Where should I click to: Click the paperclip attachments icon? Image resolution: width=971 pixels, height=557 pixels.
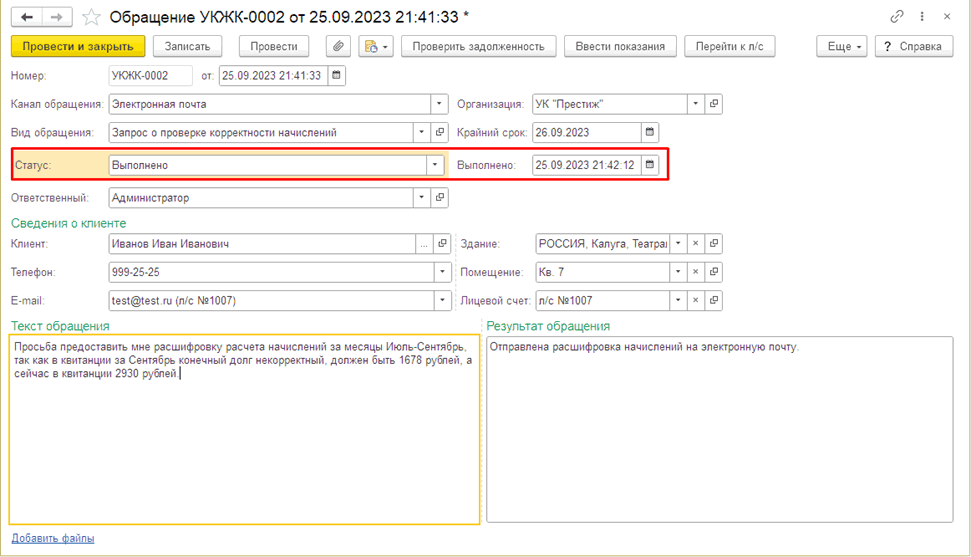point(340,46)
